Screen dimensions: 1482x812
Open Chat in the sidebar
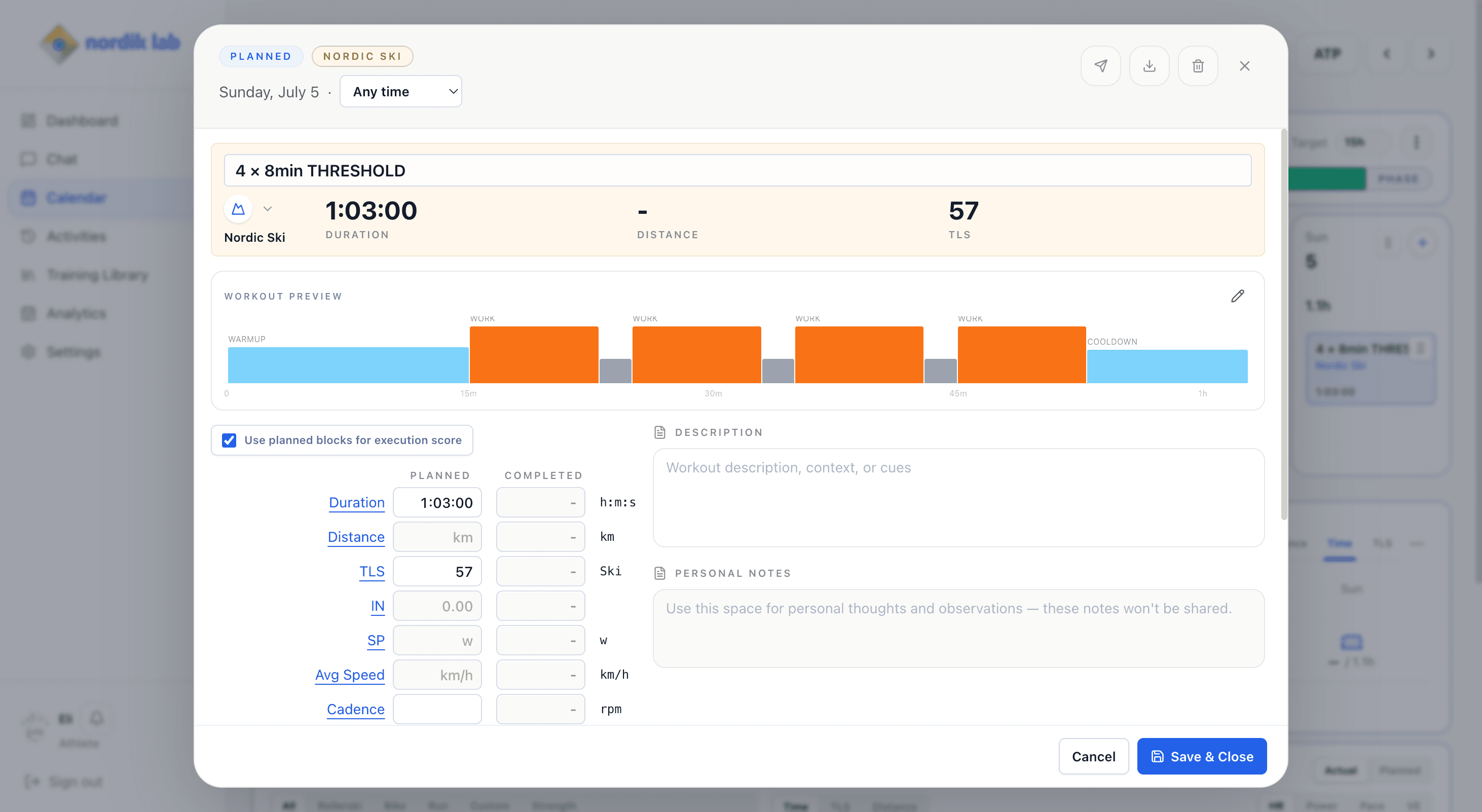[x=62, y=159]
